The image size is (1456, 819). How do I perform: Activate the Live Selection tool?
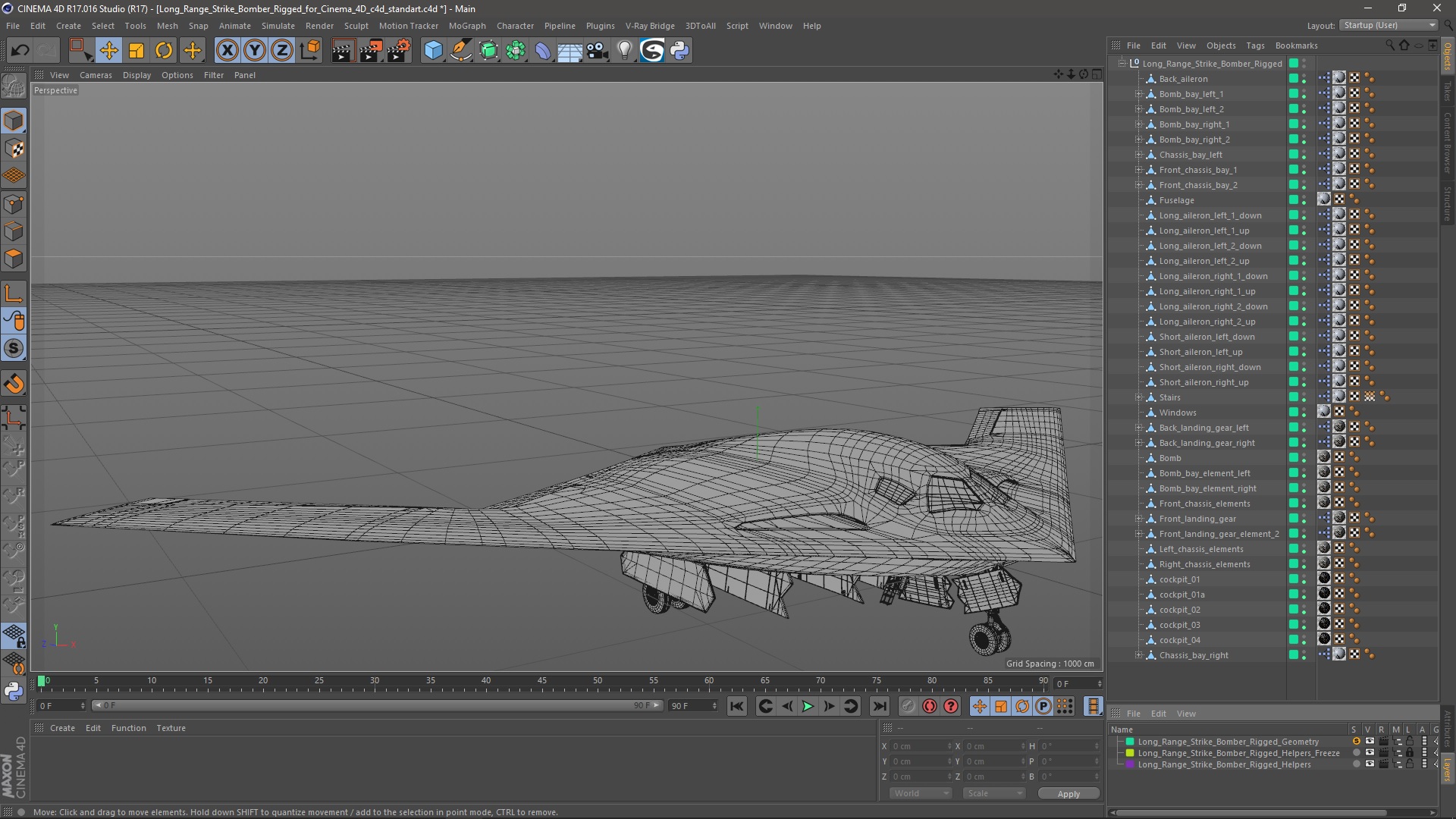tap(80, 51)
